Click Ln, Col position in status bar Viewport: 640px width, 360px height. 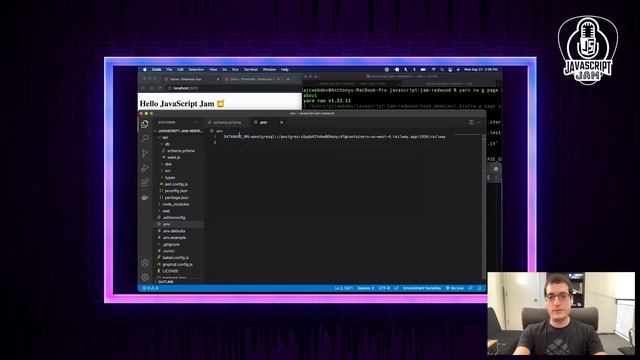[x=343, y=288]
